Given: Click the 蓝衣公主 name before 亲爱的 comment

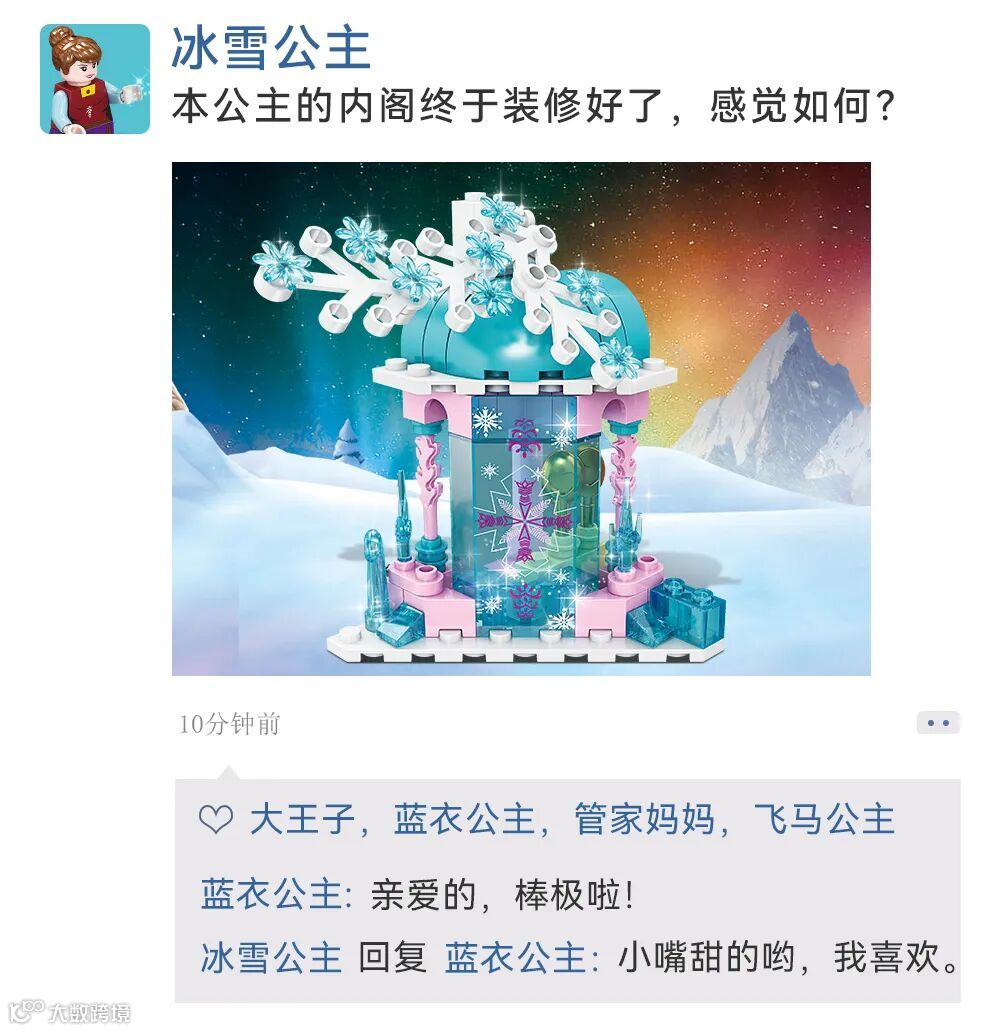Looking at the screenshot, I should coord(271,894).
